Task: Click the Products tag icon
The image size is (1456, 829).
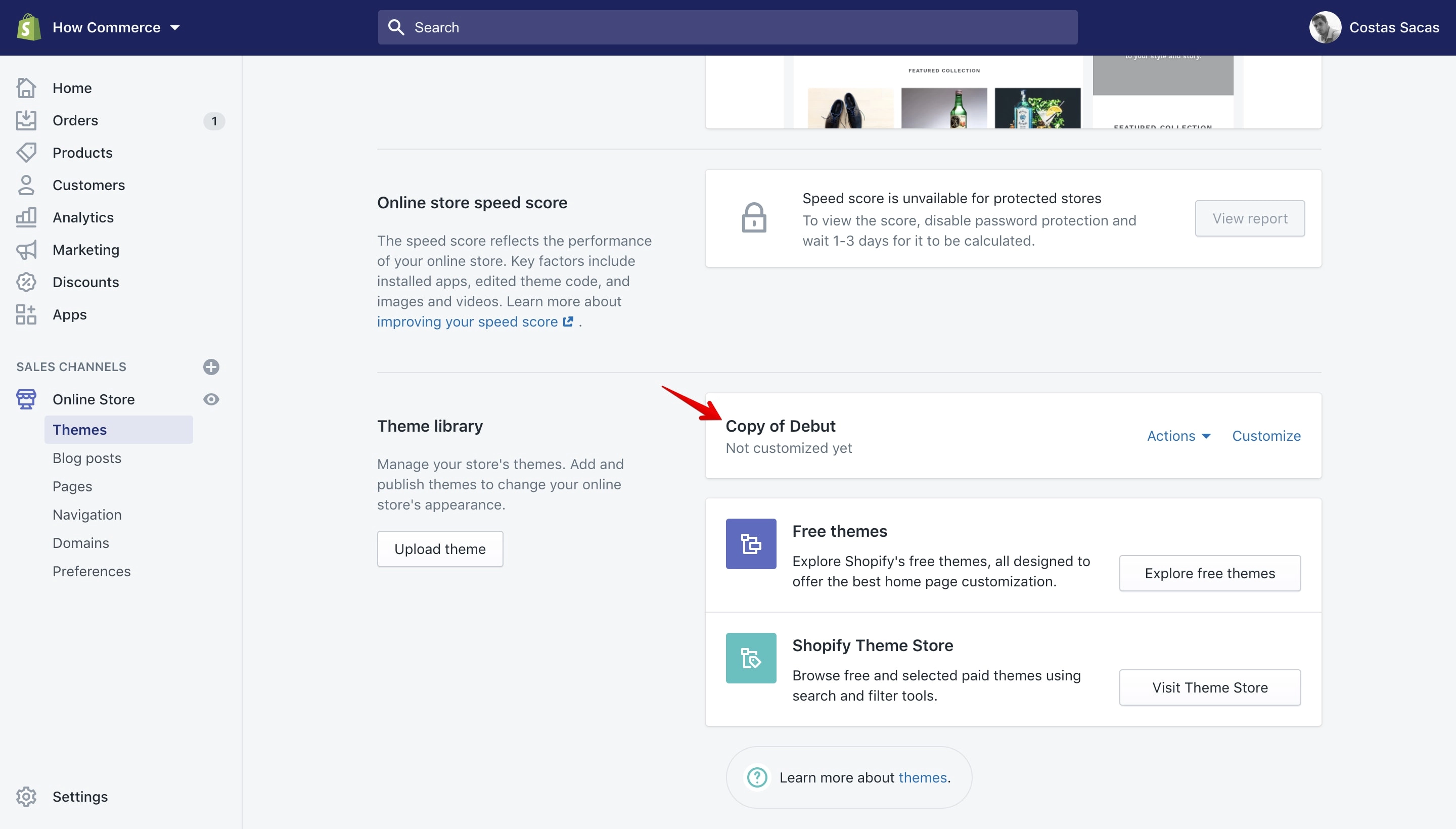Action: point(26,153)
